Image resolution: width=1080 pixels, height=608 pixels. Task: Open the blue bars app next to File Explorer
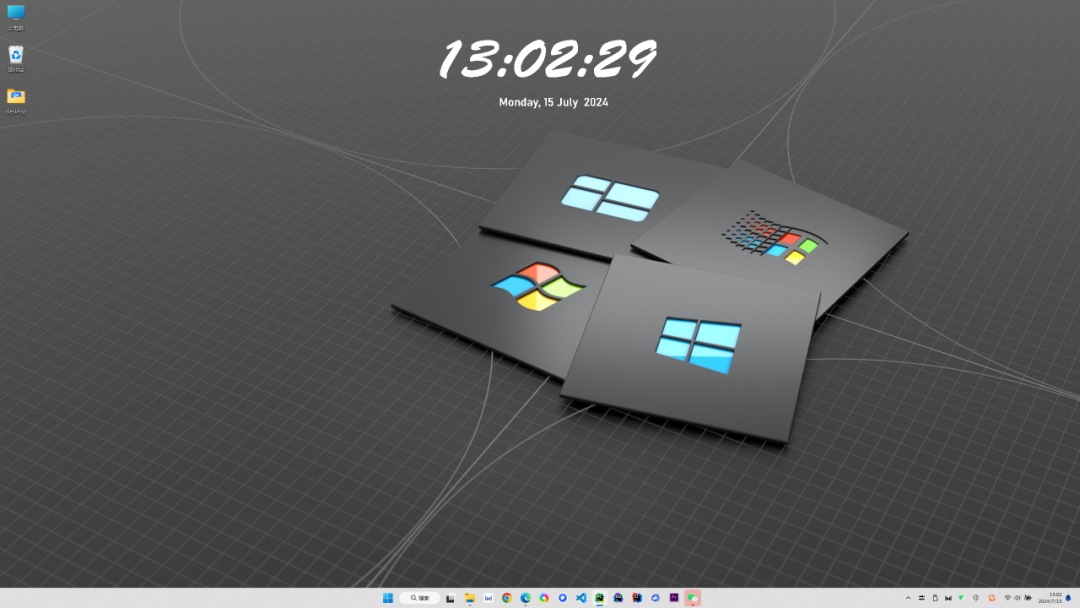[488, 598]
